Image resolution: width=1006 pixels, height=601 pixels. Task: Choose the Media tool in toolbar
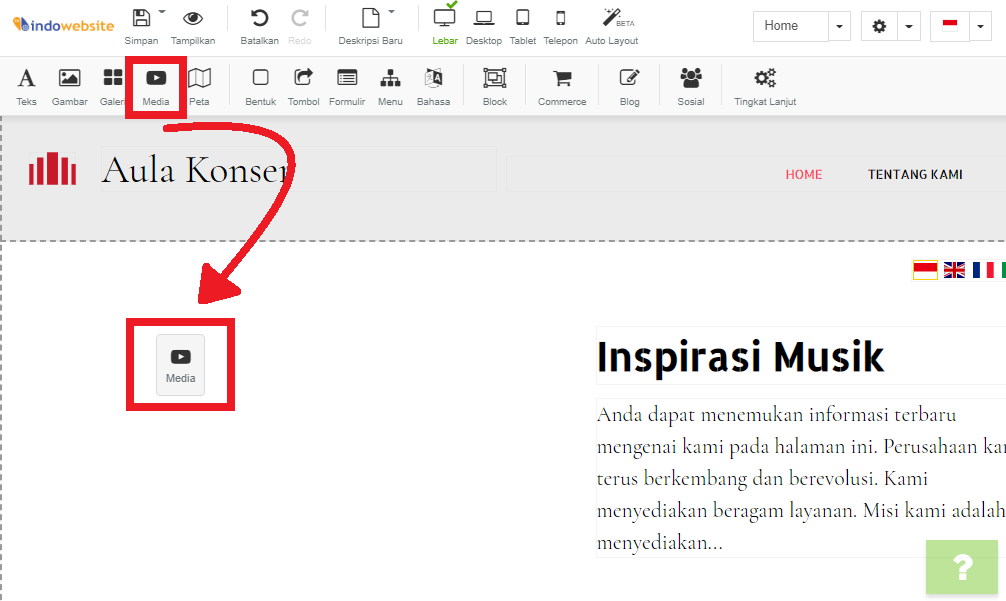tap(156, 86)
